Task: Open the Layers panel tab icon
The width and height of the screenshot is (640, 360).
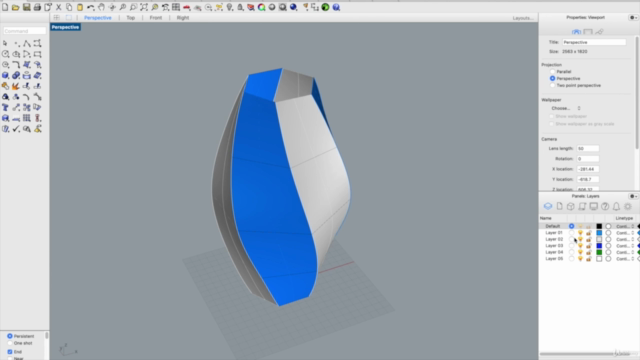Action: pyautogui.click(x=548, y=207)
